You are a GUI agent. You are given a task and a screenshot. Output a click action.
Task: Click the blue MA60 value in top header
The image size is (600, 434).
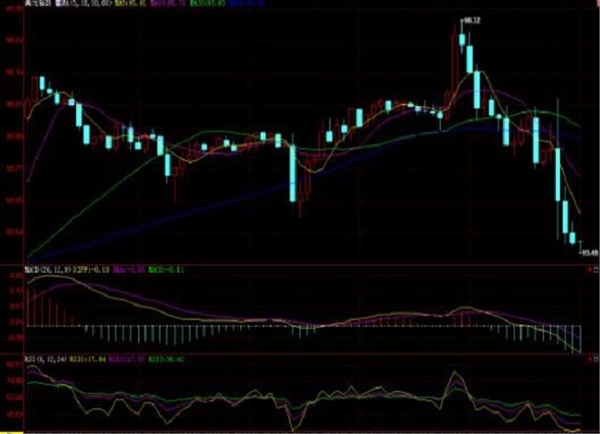[246, 3]
